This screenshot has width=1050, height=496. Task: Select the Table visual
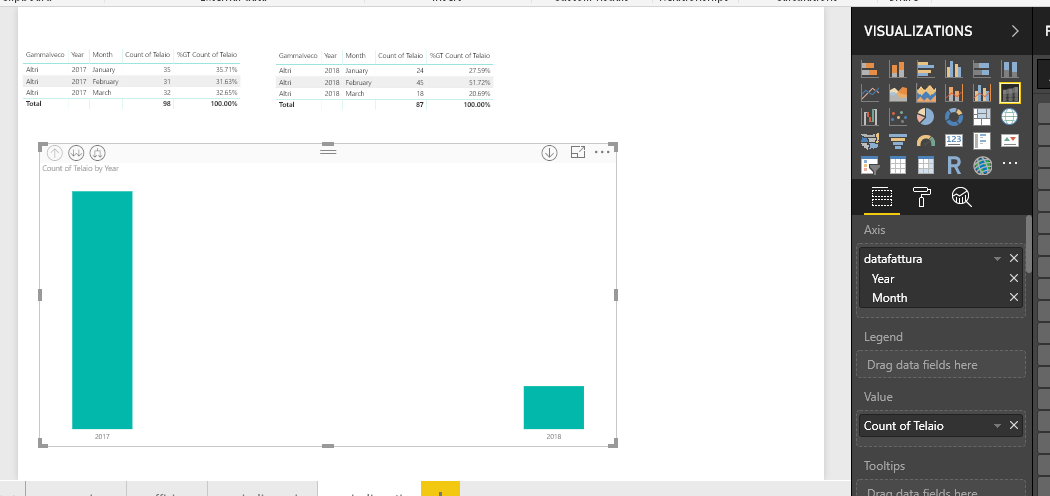[897, 165]
